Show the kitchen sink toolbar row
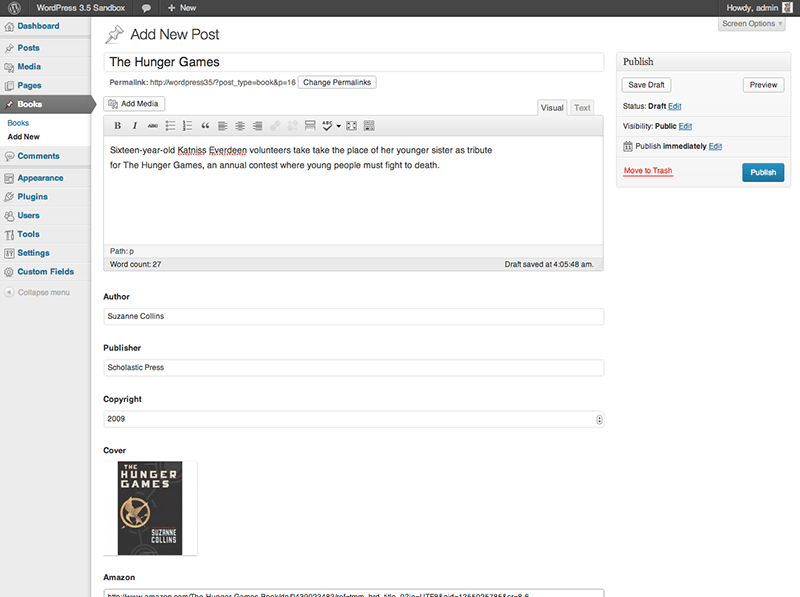This screenshot has height=597, width=800. coord(369,126)
